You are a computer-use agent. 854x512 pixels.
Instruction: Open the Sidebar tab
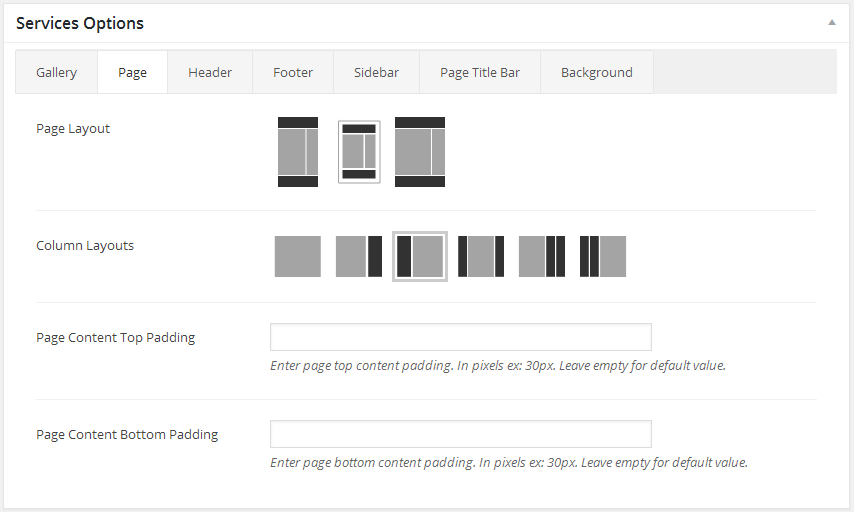coord(376,73)
